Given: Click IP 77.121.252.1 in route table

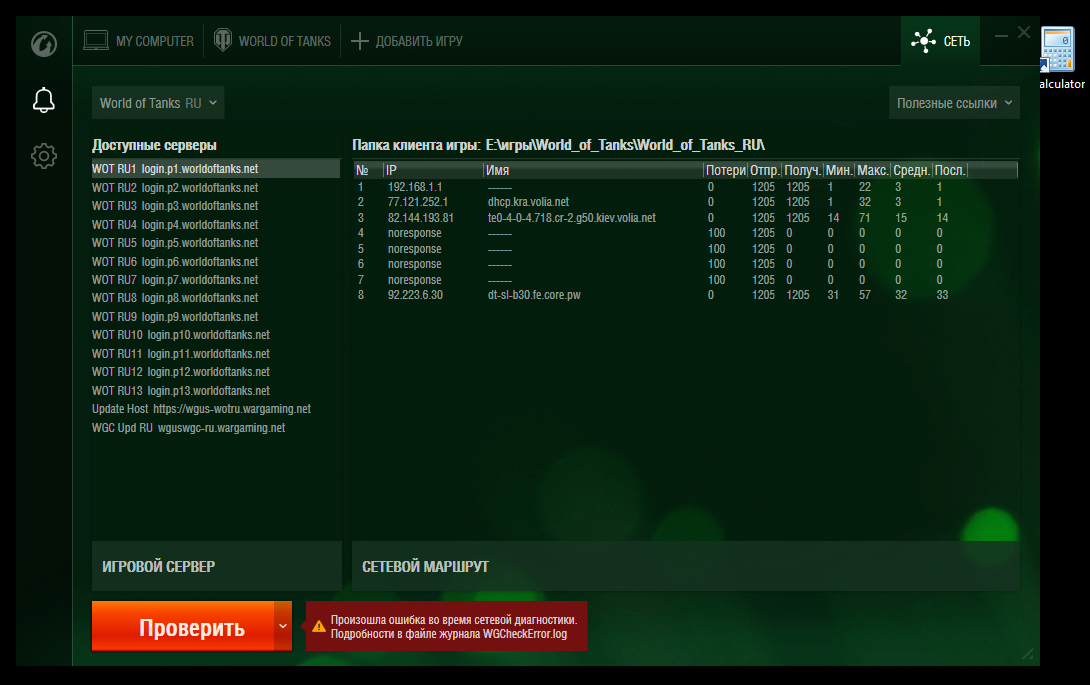Looking at the screenshot, I should pos(418,202).
